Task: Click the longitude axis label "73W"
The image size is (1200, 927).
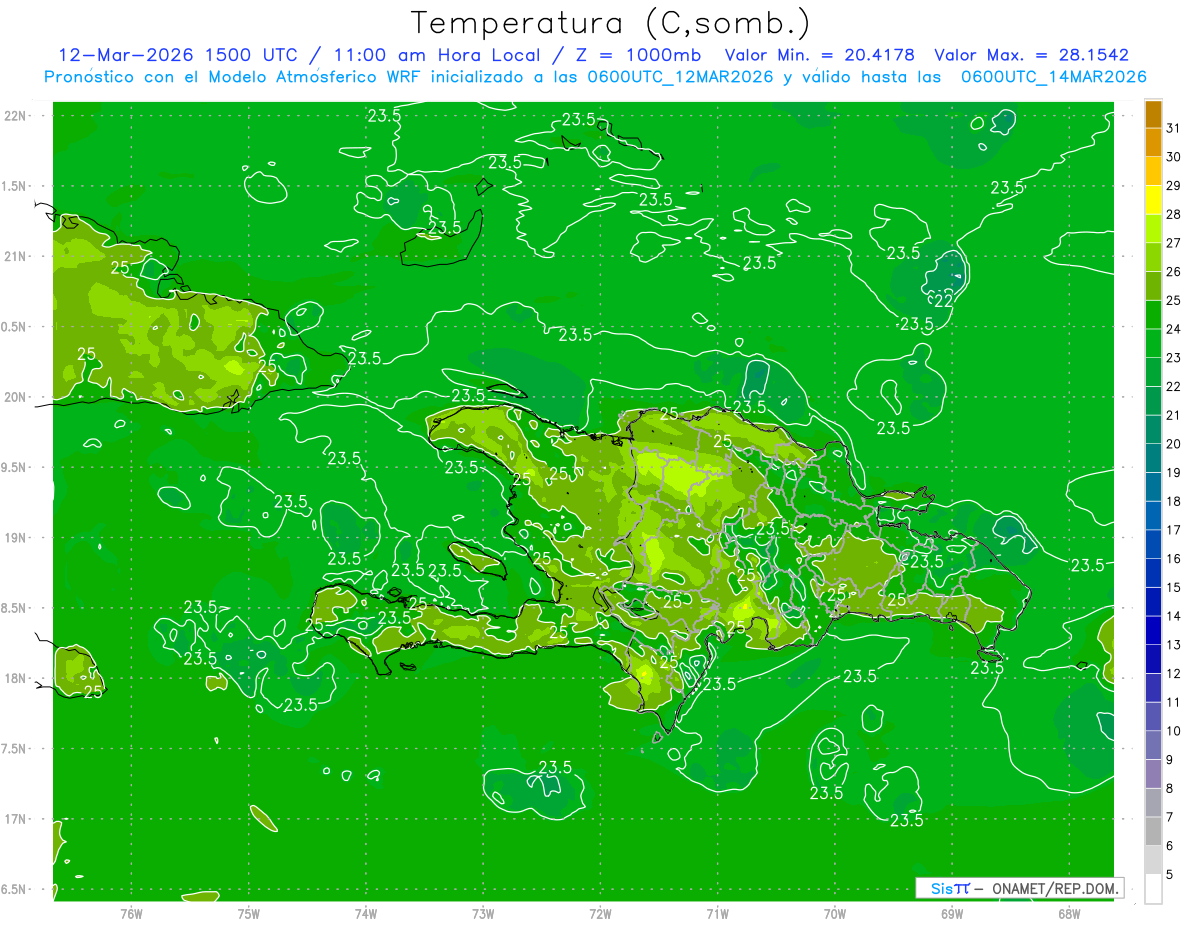Action: point(483,914)
